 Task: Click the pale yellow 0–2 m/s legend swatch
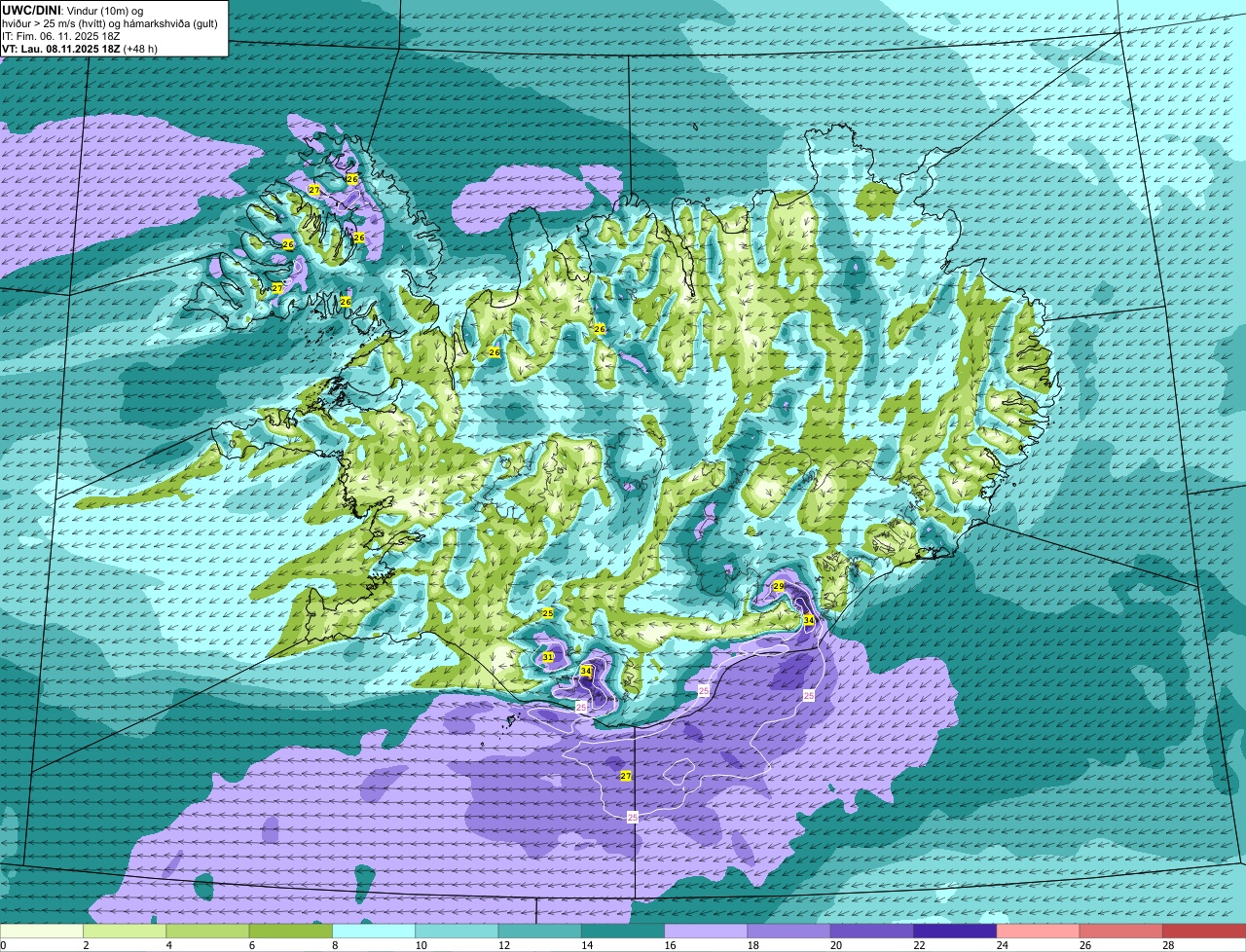click(x=41, y=932)
